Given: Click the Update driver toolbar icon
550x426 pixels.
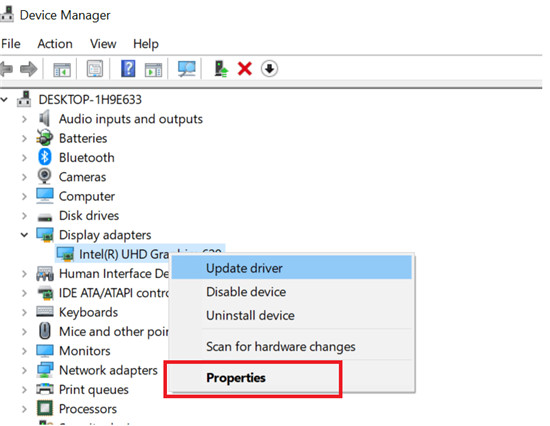Looking at the screenshot, I should (x=221, y=68).
